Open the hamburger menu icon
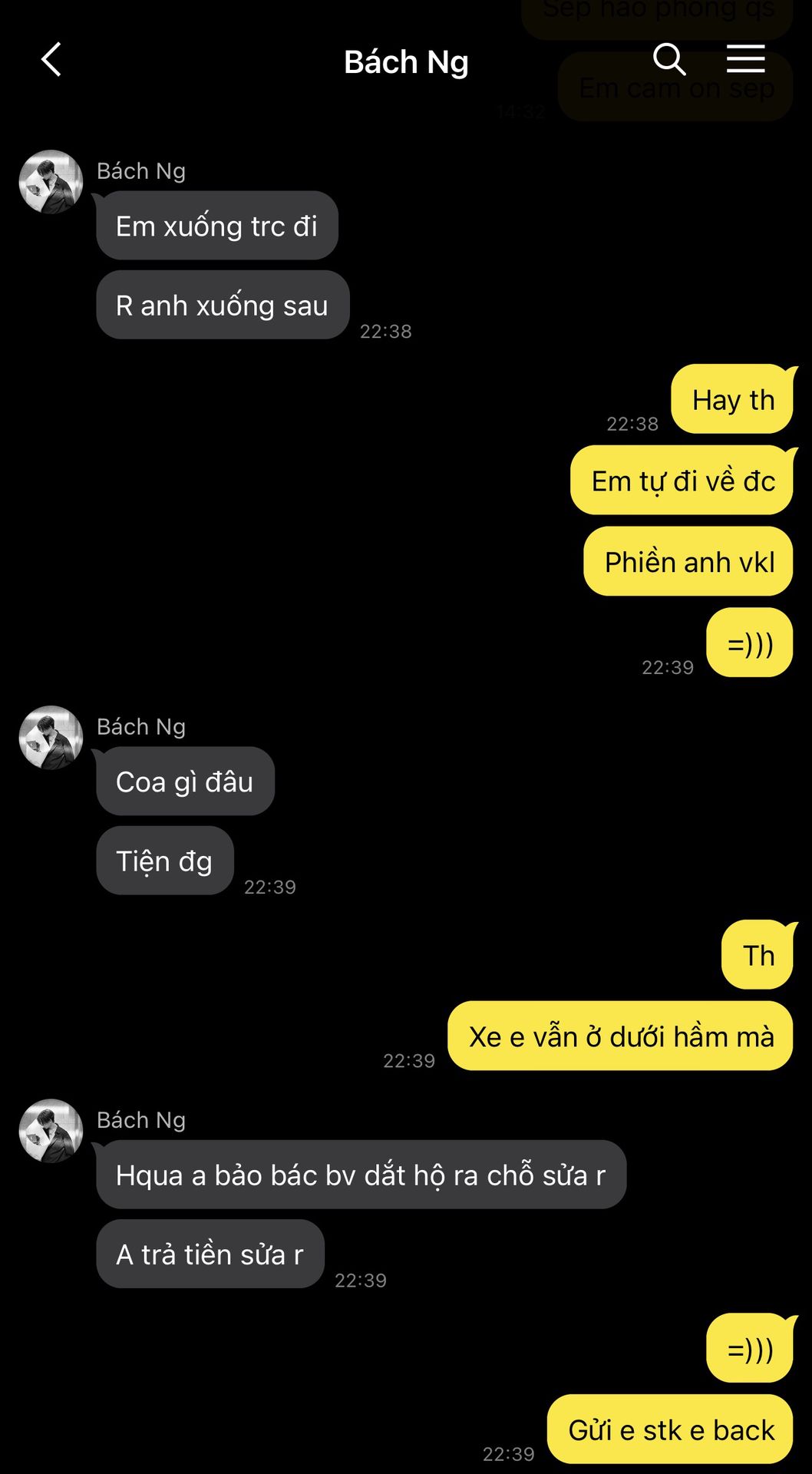Viewport: 812px width, 1474px height. (745, 58)
